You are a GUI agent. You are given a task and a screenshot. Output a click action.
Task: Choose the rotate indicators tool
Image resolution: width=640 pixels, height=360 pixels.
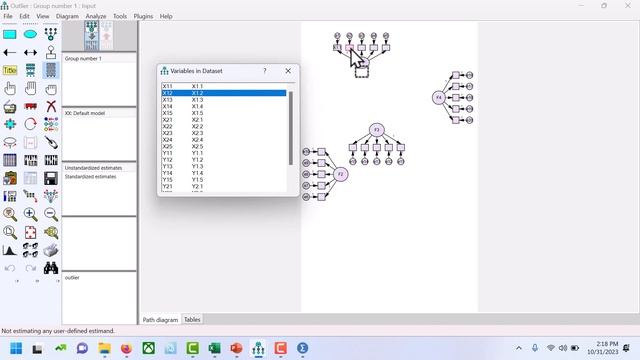[30, 124]
